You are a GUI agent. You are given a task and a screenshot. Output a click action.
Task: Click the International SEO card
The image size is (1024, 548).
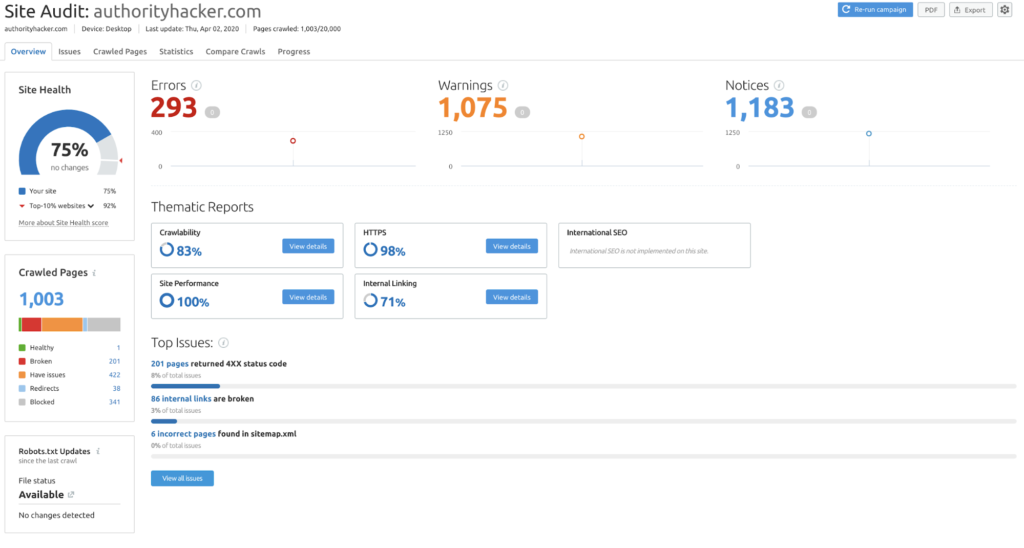[x=654, y=246]
